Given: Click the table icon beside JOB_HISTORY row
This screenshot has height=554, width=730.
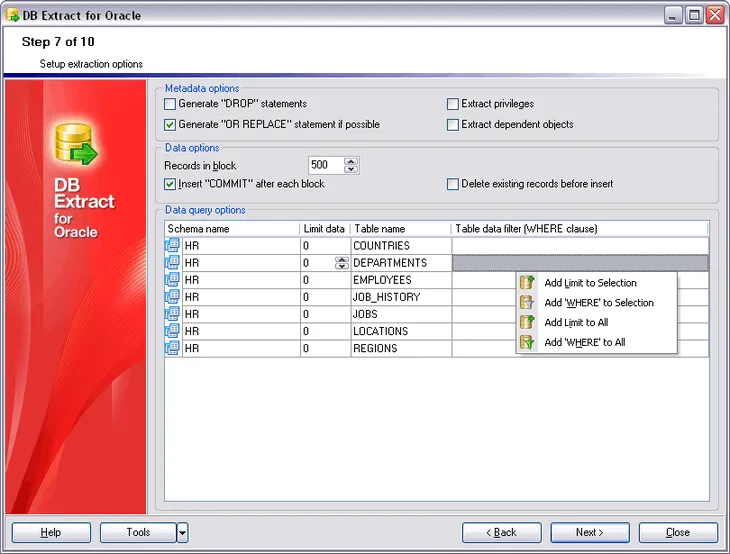Looking at the screenshot, I should click(172, 297).
